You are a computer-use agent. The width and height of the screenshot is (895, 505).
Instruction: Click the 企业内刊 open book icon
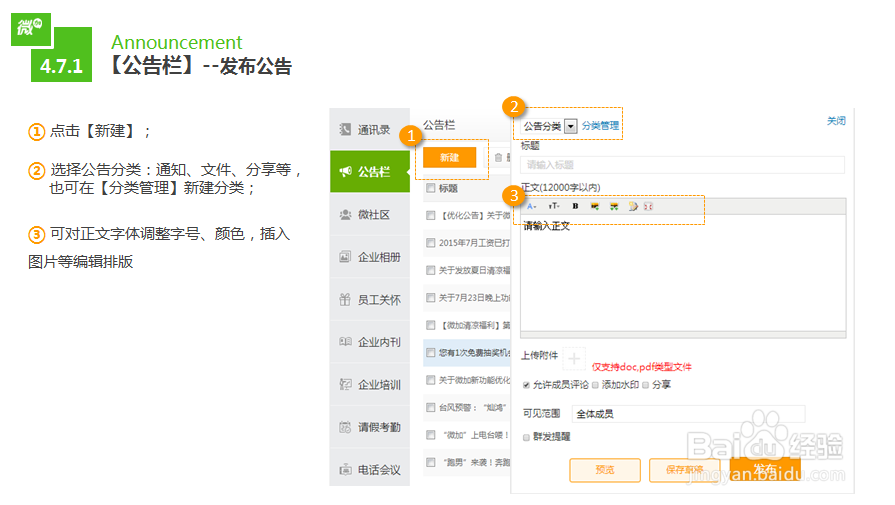[345, 342]
